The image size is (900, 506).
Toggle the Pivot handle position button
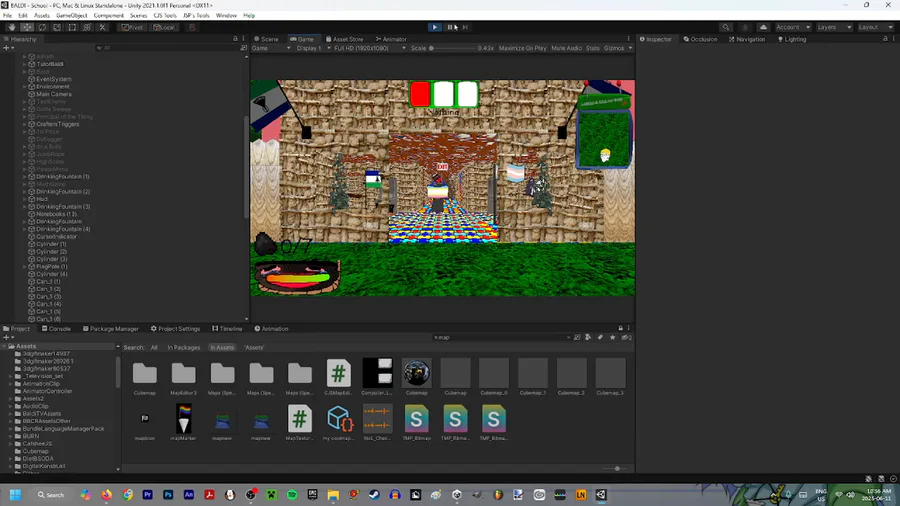132,27
